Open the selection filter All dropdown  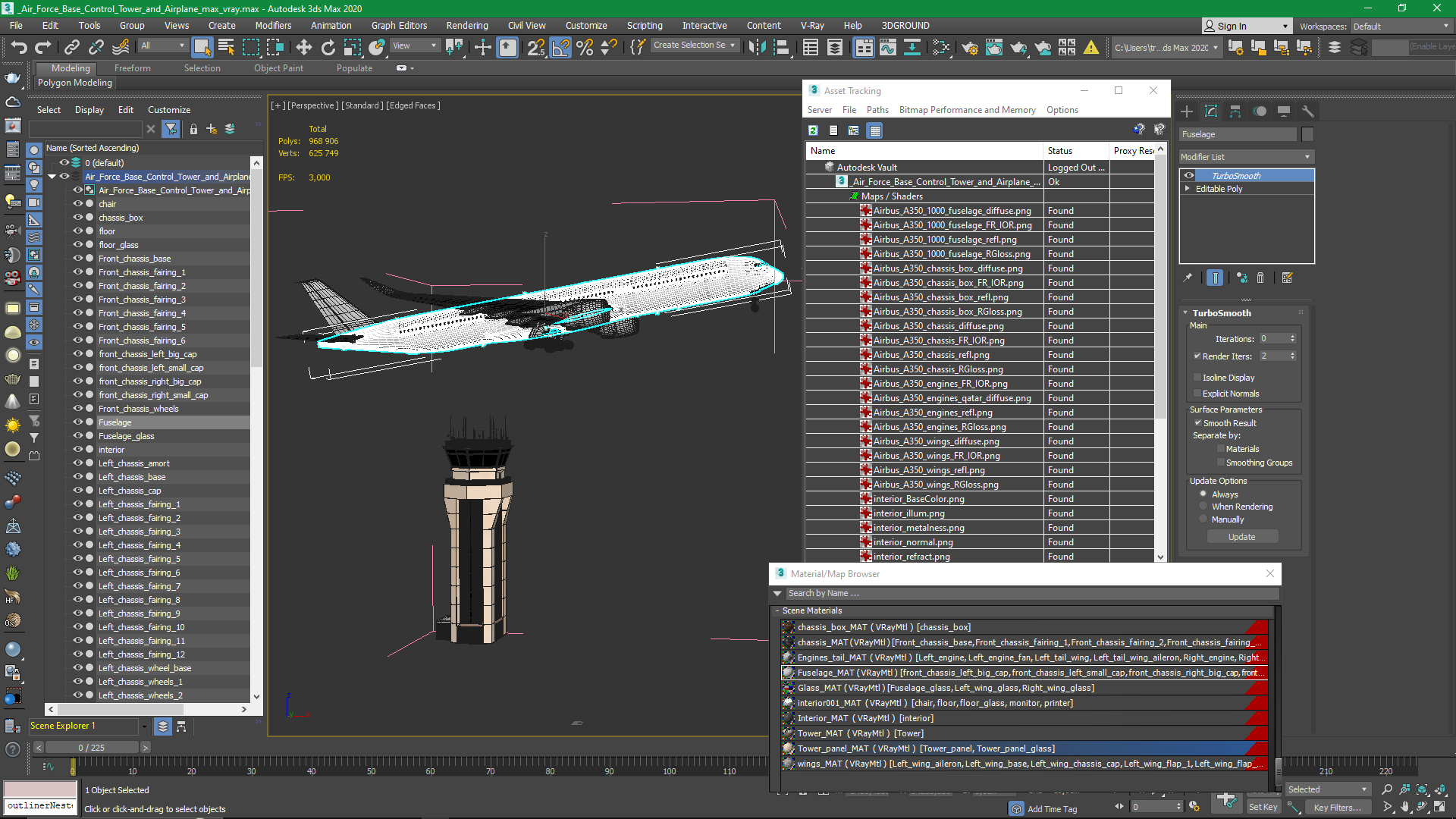tap(162, 45)
